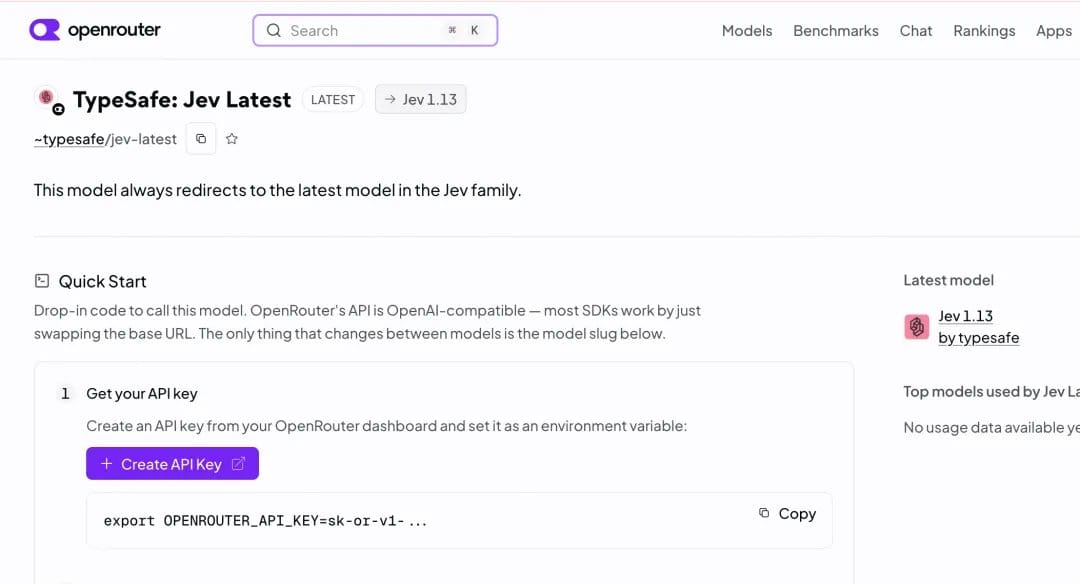This screenshot has height=584, width=1080.
Task: Click the Latest model sidebar heading
Action: pyautogui.click(x=948, y=280)
